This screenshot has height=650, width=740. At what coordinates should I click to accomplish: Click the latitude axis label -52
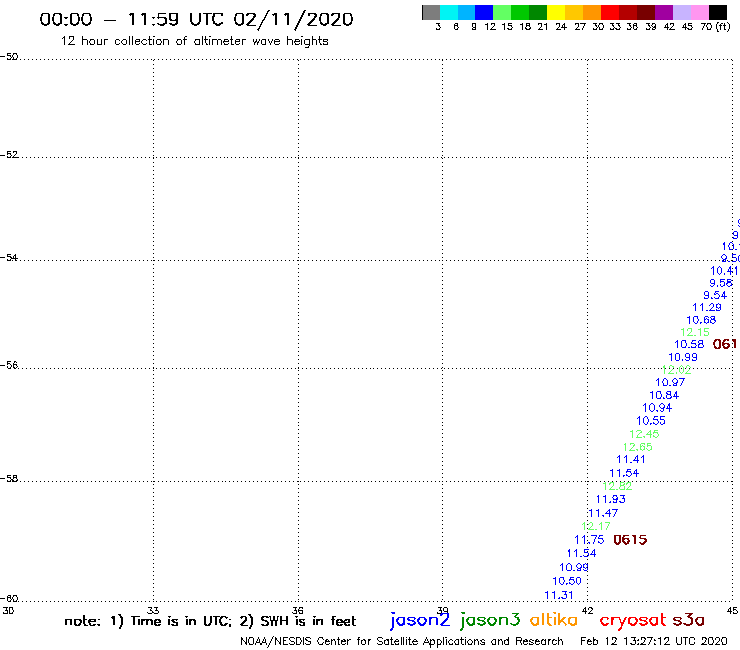(x=9, y=155)
